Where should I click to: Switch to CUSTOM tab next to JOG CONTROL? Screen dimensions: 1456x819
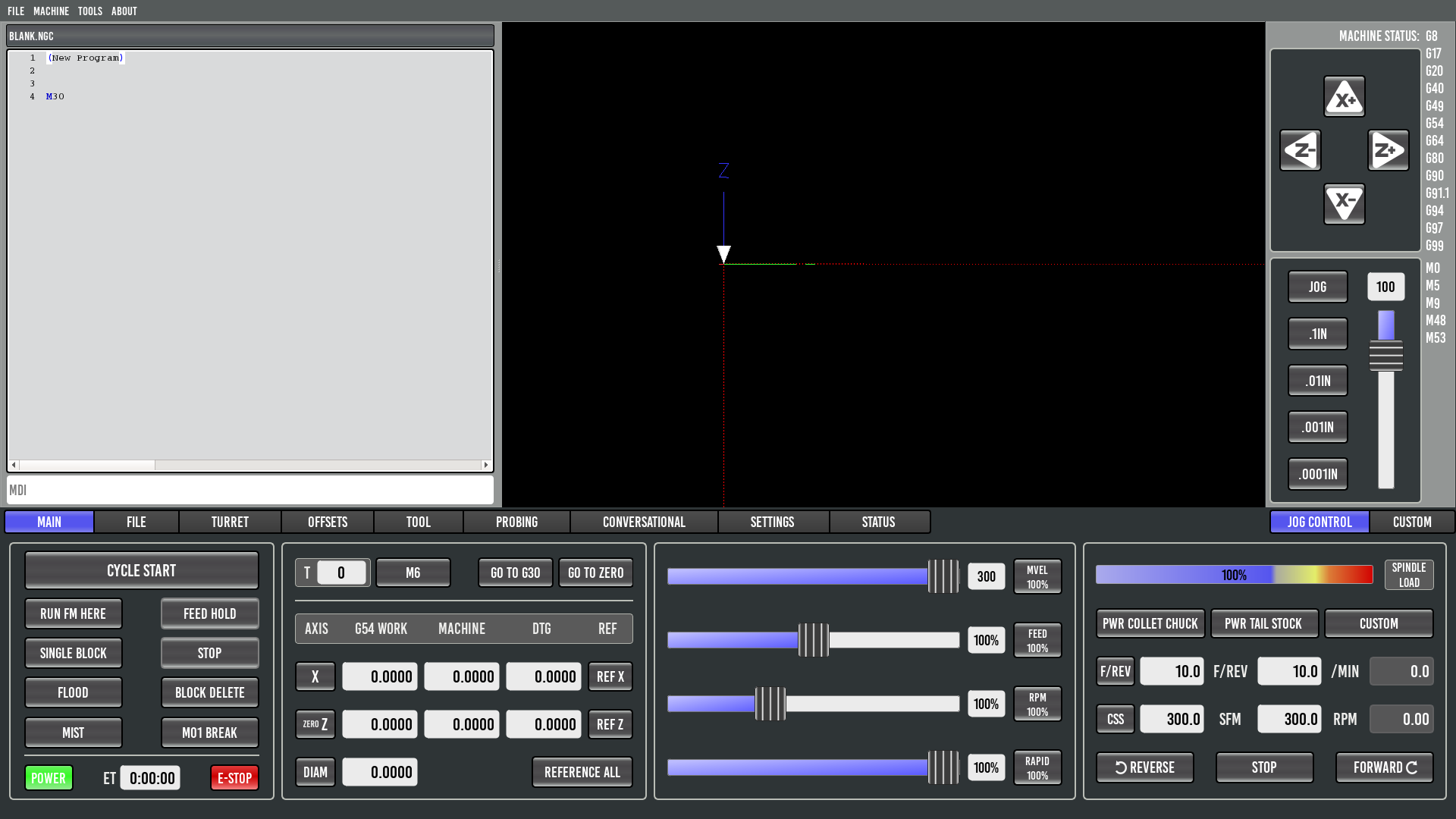coord(1412,522)
